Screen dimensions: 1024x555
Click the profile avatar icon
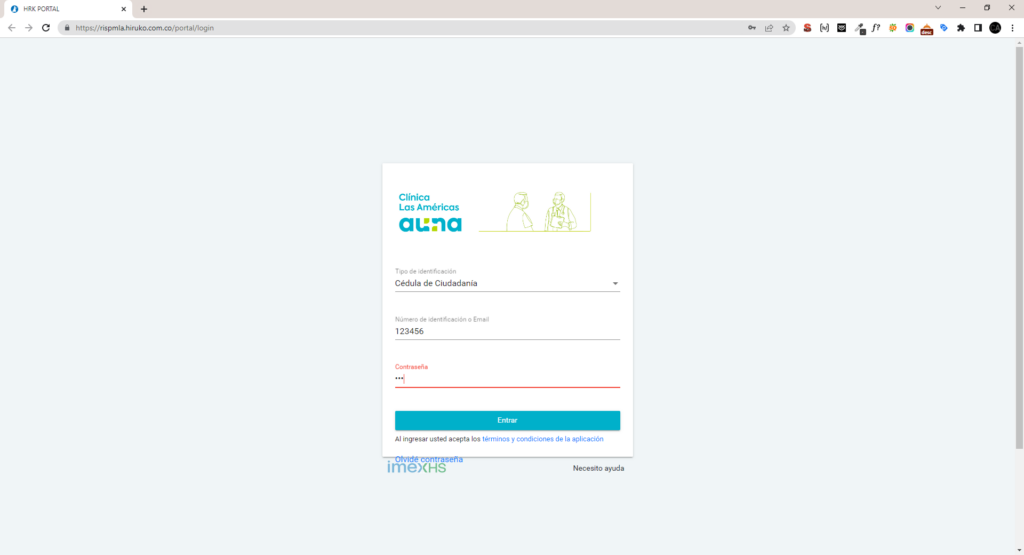click(x=995, y=27)
